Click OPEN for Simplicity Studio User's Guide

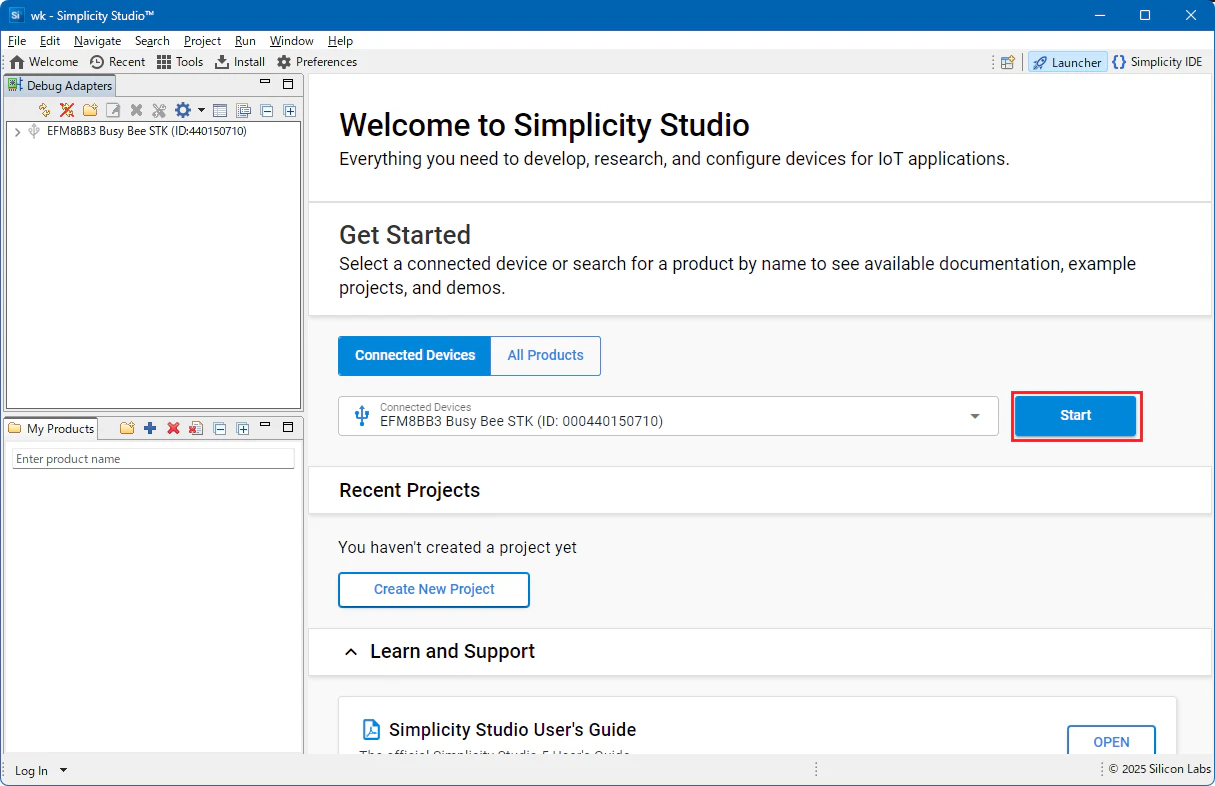(x=1111, y=742)
